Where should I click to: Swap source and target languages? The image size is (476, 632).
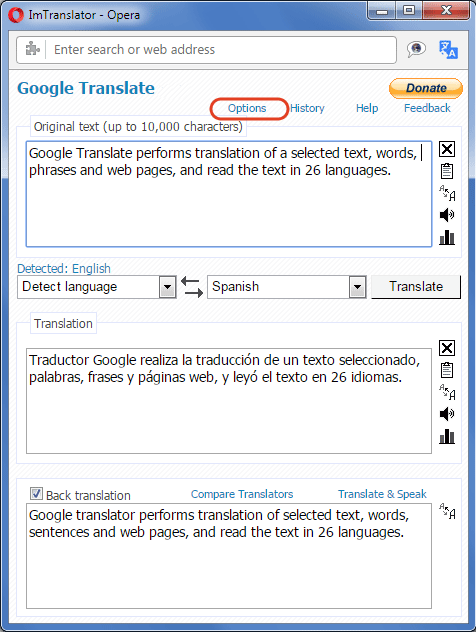[x=192, y=287]
